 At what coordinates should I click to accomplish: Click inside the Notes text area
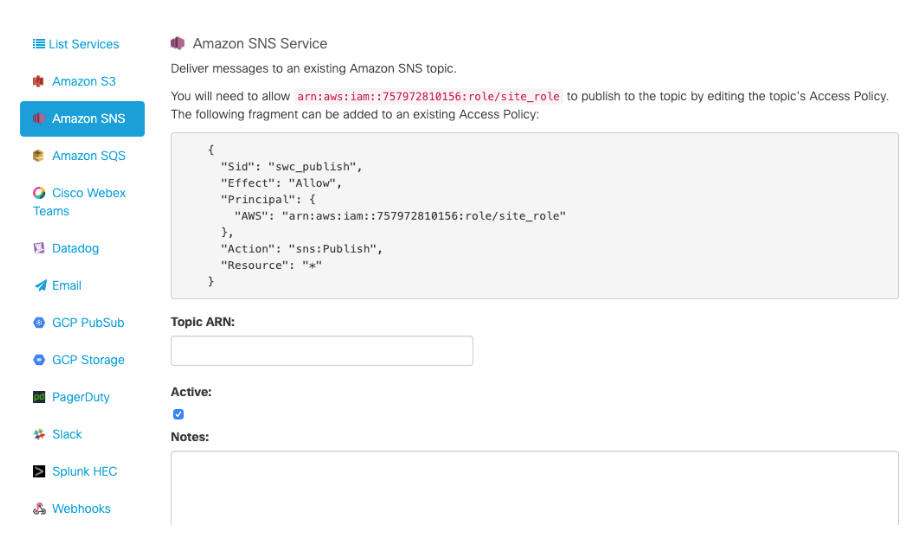(x=534, y=488)
